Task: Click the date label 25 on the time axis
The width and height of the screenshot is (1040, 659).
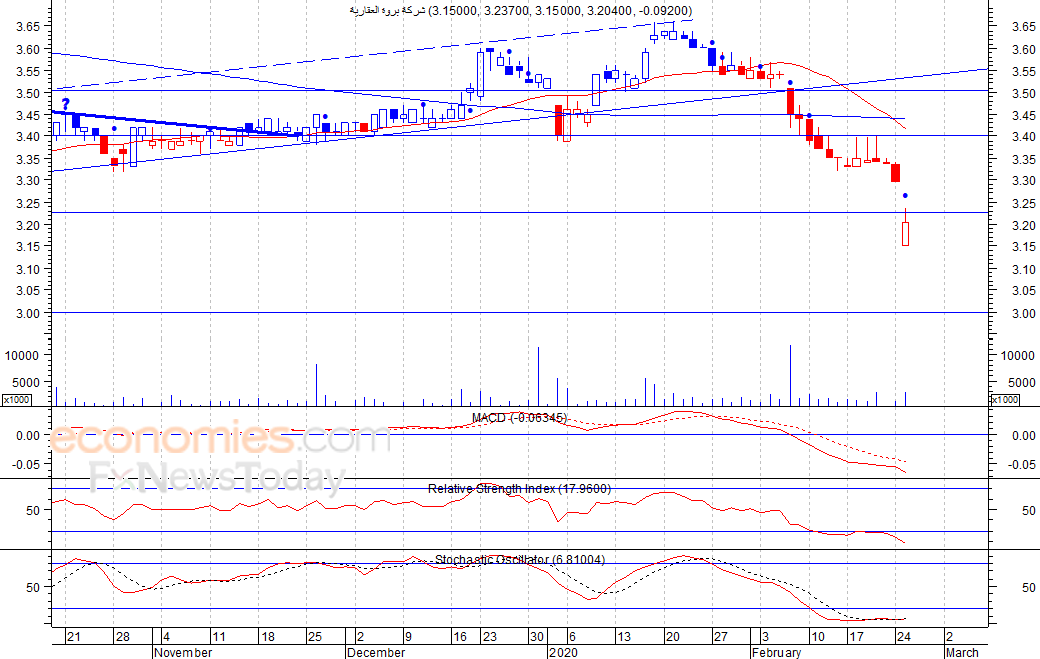Action: coord(314,636)
